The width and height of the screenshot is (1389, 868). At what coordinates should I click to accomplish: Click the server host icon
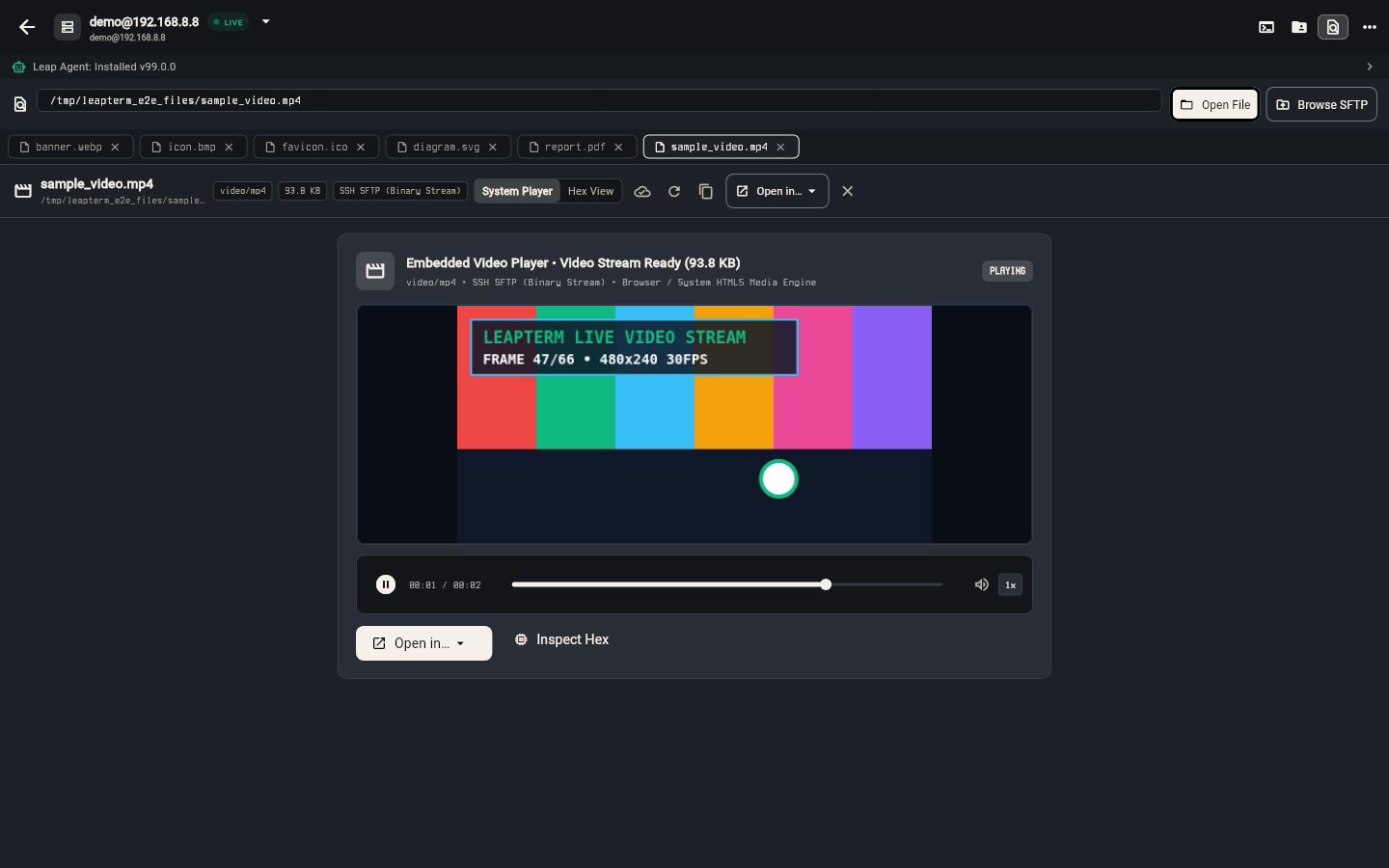68,27
